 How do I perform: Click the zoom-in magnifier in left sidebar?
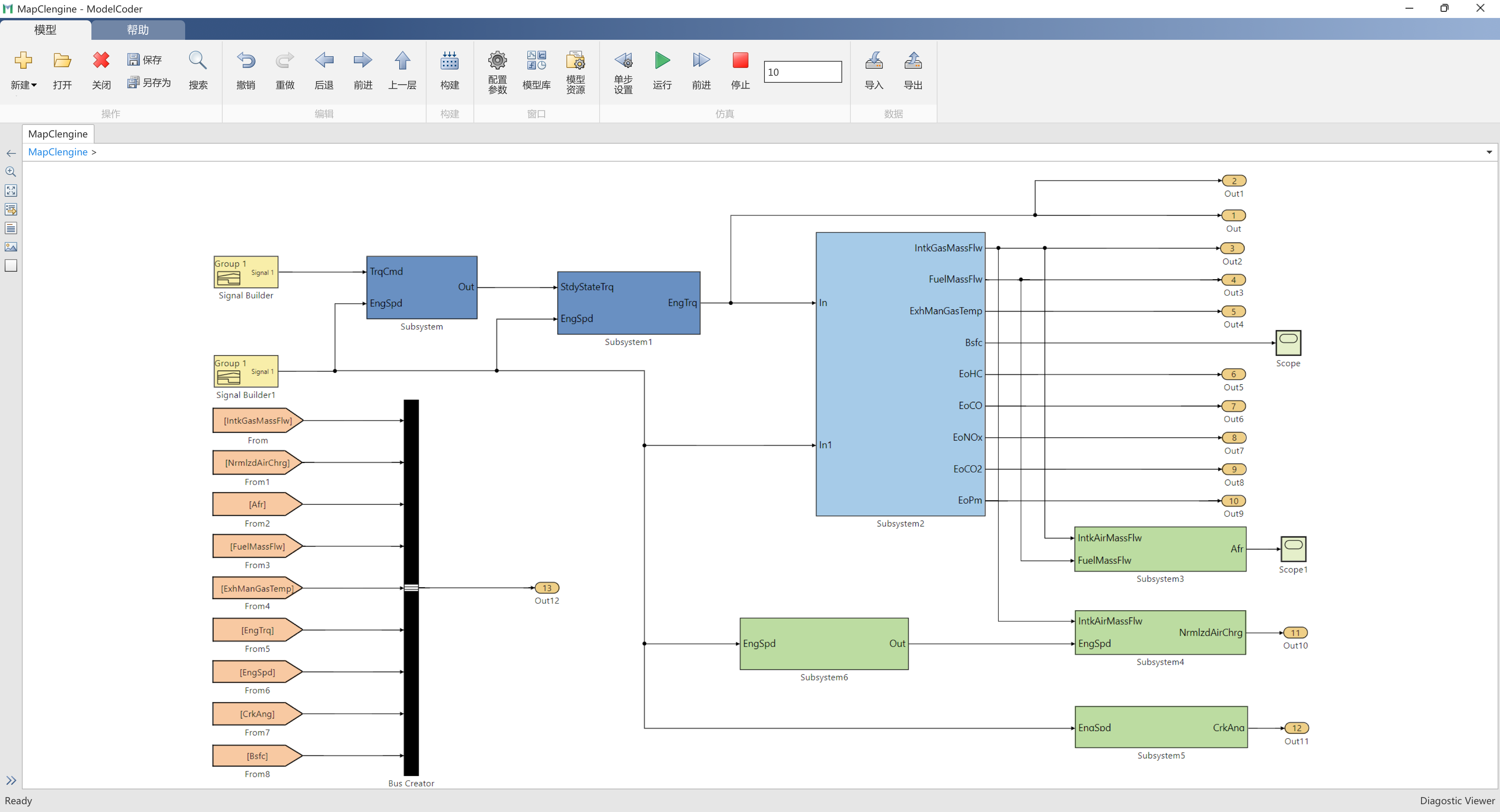pyautogui.click(x=11, y=172)
